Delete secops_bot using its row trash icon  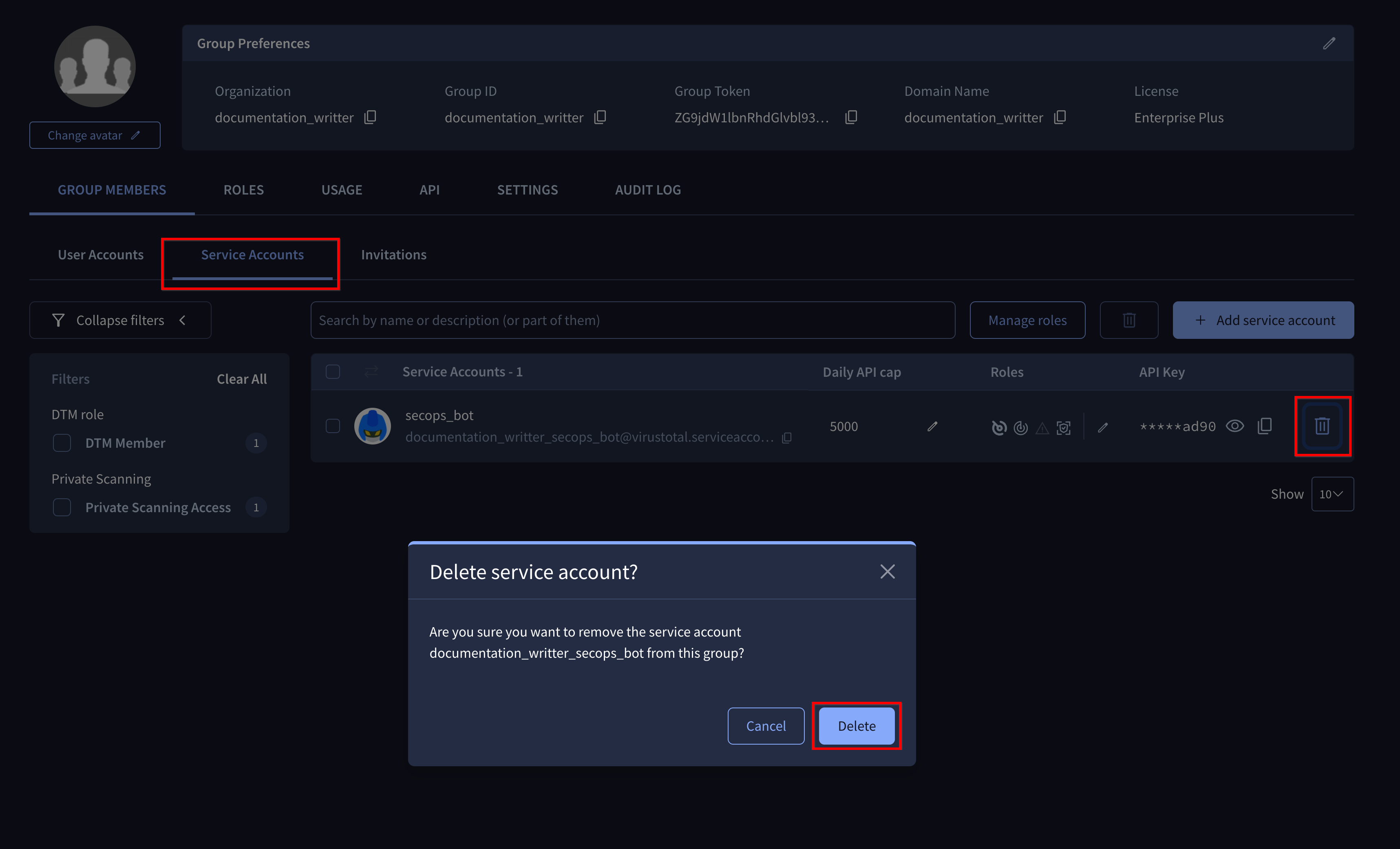1322,426
